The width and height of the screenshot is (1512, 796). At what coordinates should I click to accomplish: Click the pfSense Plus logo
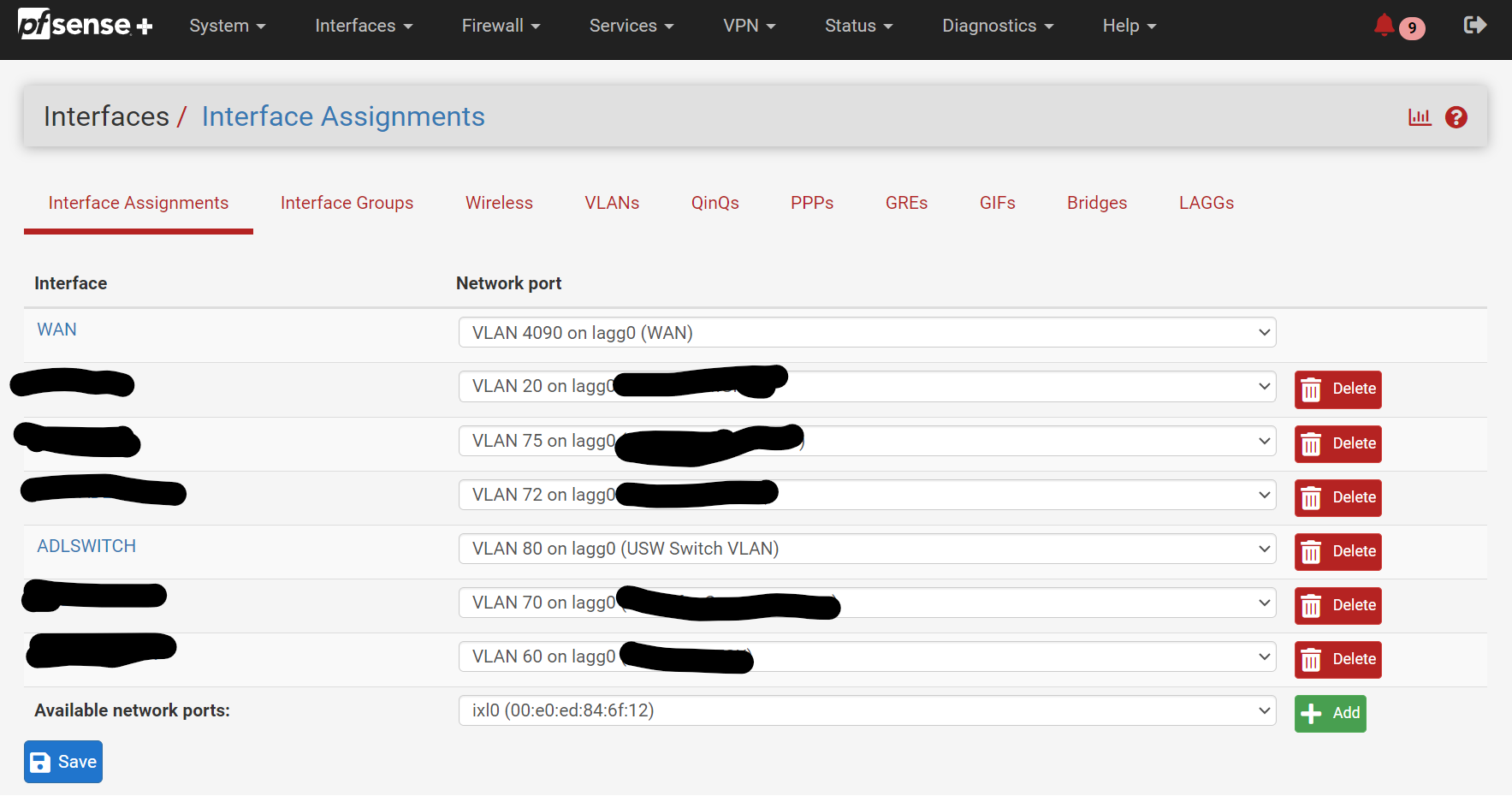tap(85, 25)
